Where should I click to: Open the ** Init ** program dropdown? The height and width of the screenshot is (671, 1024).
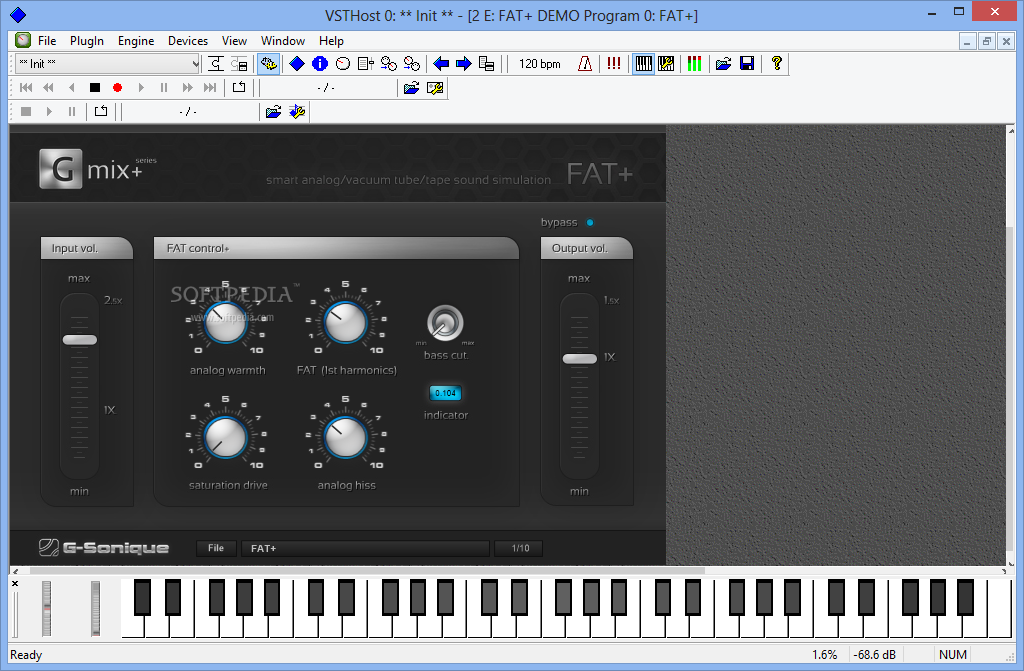pos(108,63)
